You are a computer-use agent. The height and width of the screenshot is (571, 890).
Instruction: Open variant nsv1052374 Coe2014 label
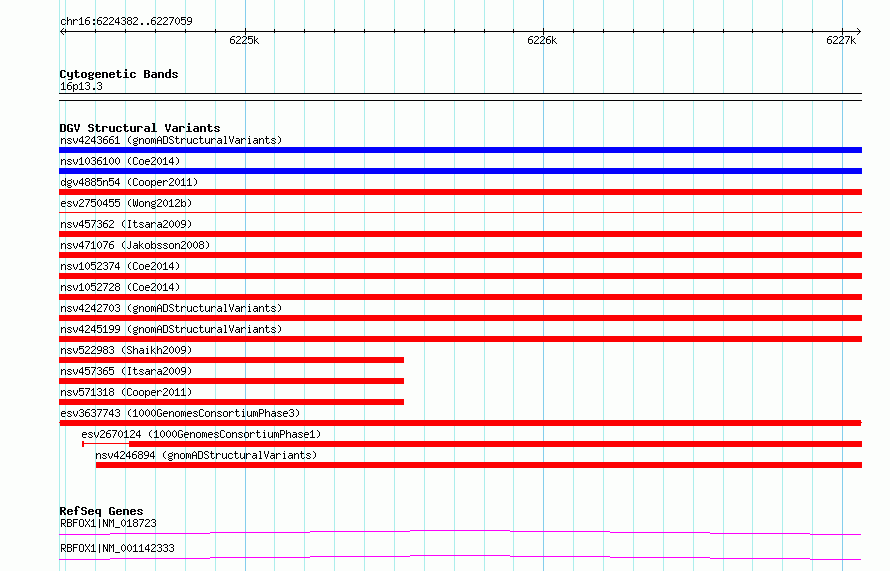120,266
